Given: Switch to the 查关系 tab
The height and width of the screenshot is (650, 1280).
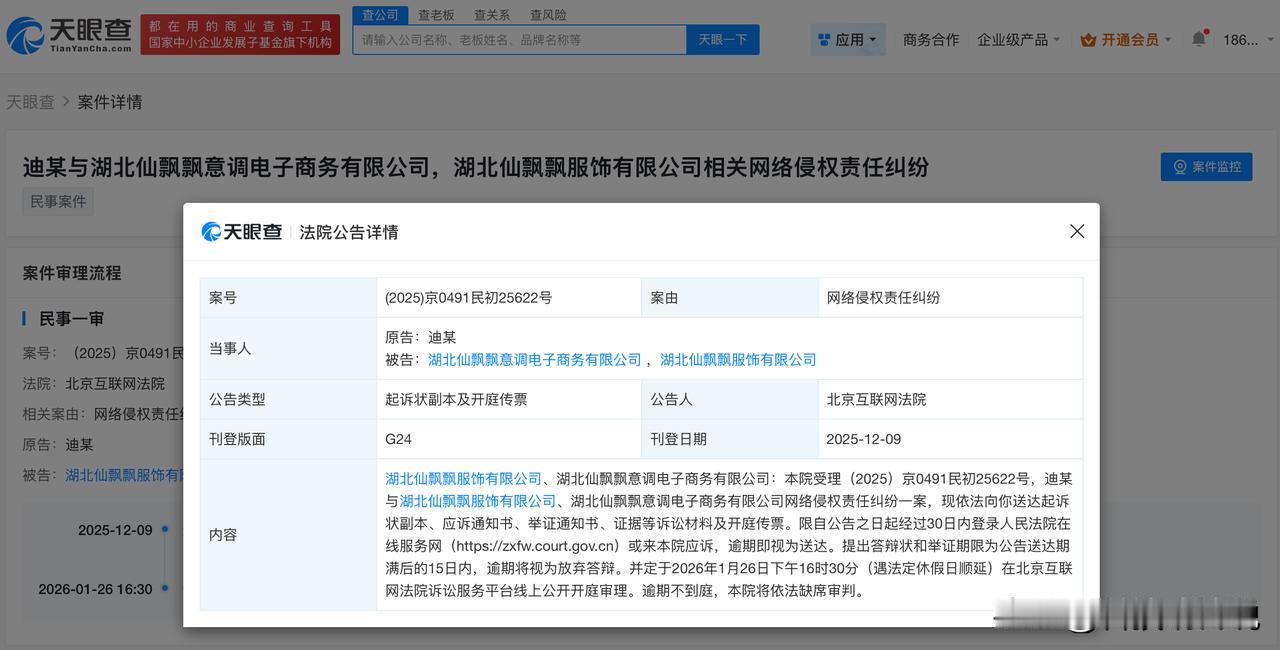Looking at the screenshot, I should tap(493, 14).
